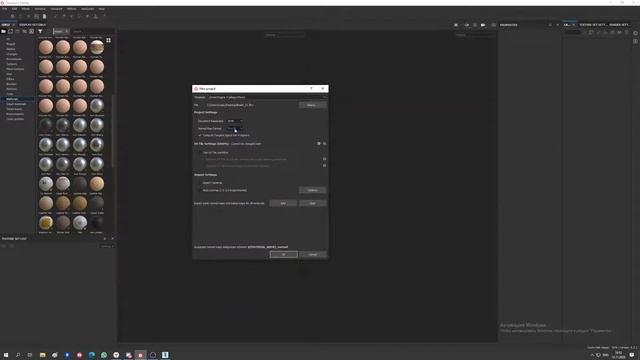Viewport: 640px width, 360px height.
Task: Select the Smart materials shelf category
Action: click(16, 104)
